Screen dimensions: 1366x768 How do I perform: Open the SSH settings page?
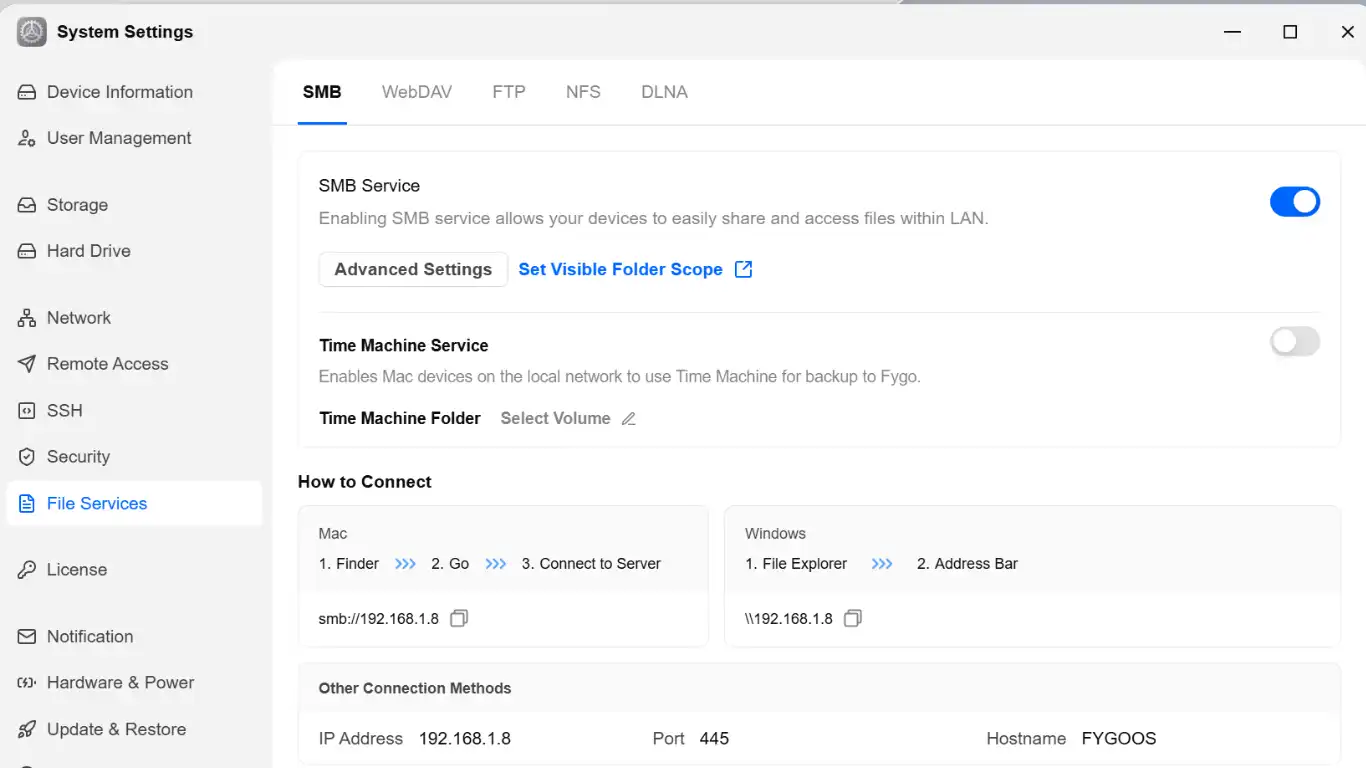tap(134, 411)
